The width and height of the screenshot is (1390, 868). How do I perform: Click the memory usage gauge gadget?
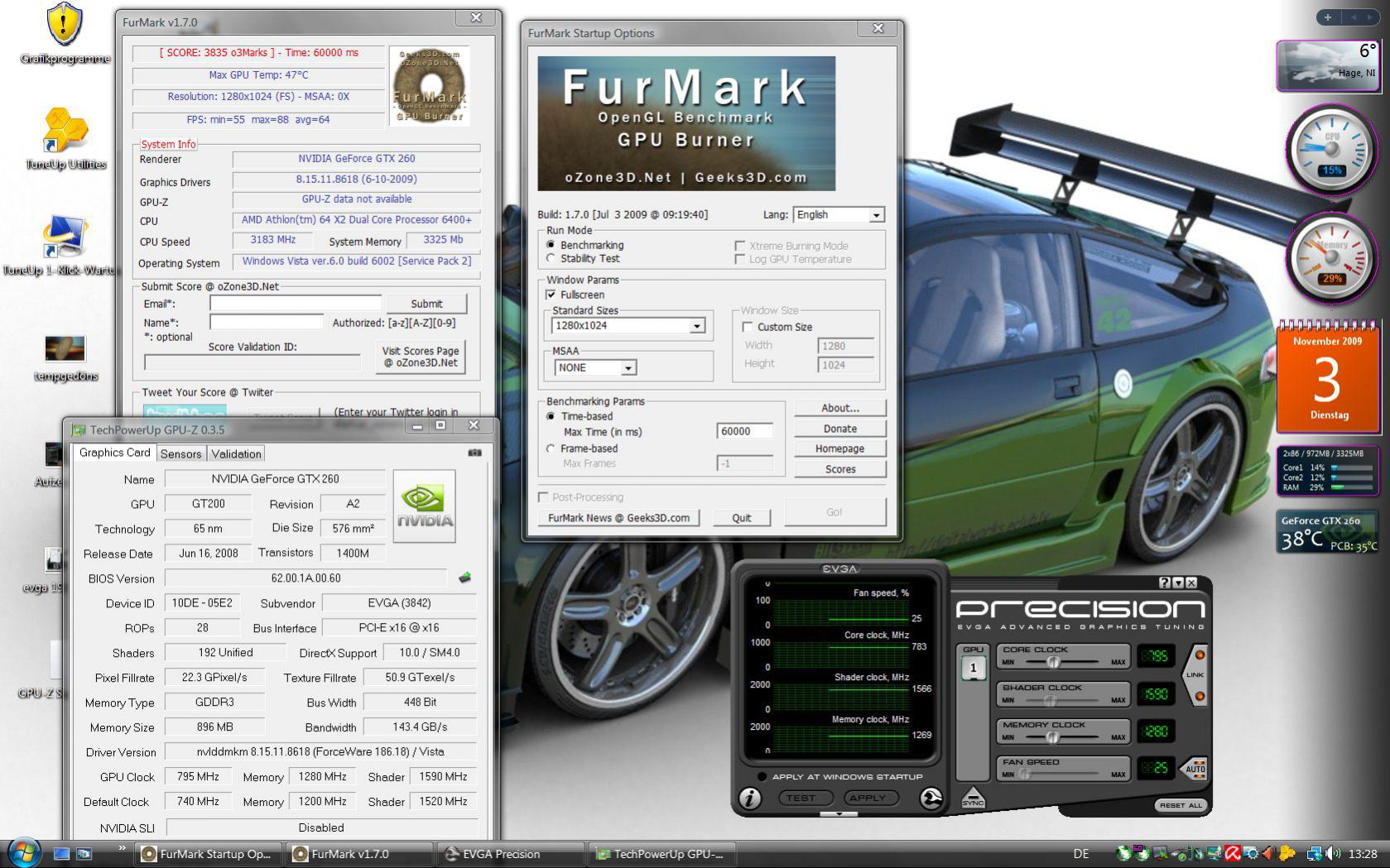(x=1330, y=258)
